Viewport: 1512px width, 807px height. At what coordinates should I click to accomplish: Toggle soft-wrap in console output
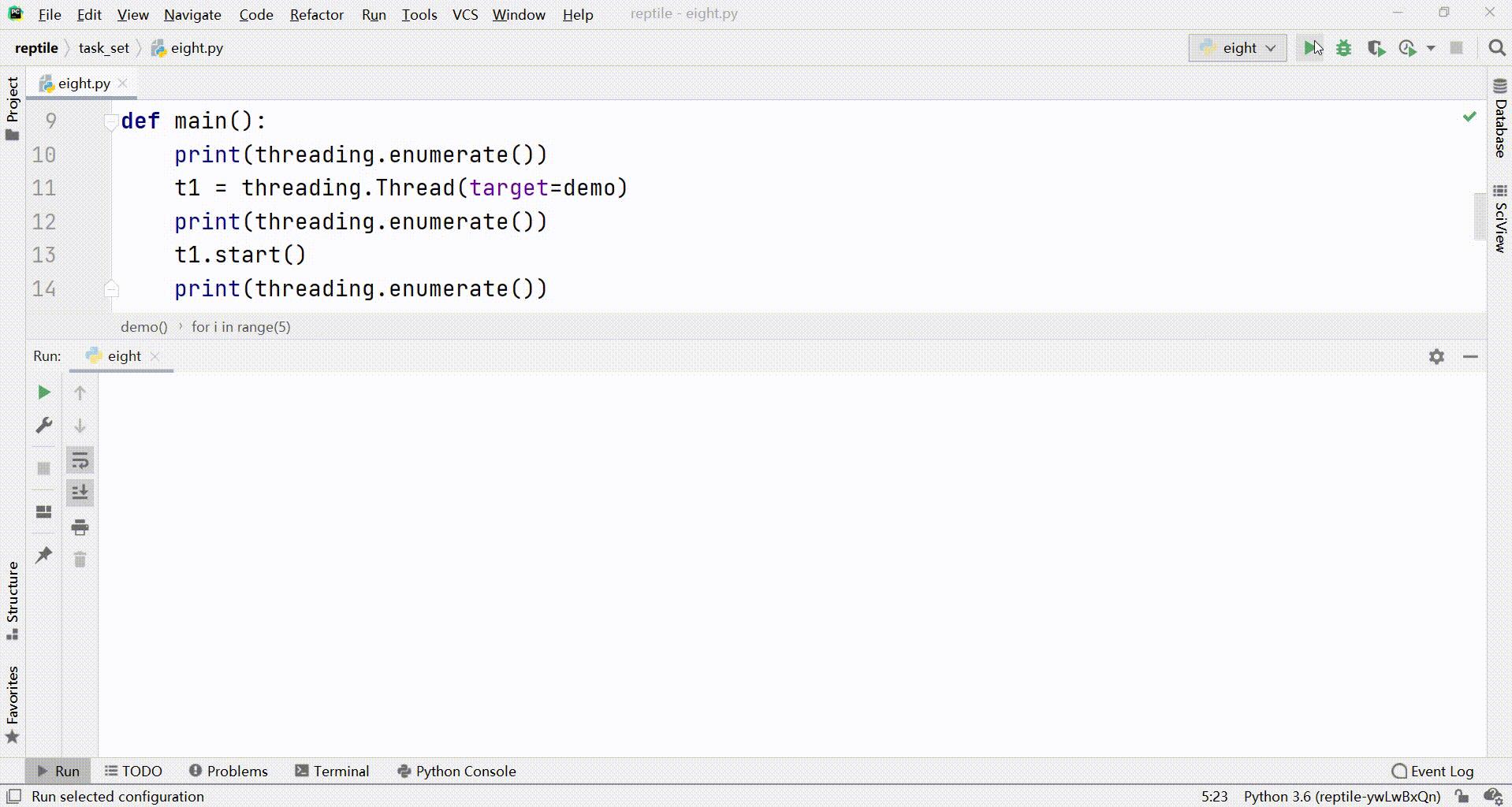80,460
